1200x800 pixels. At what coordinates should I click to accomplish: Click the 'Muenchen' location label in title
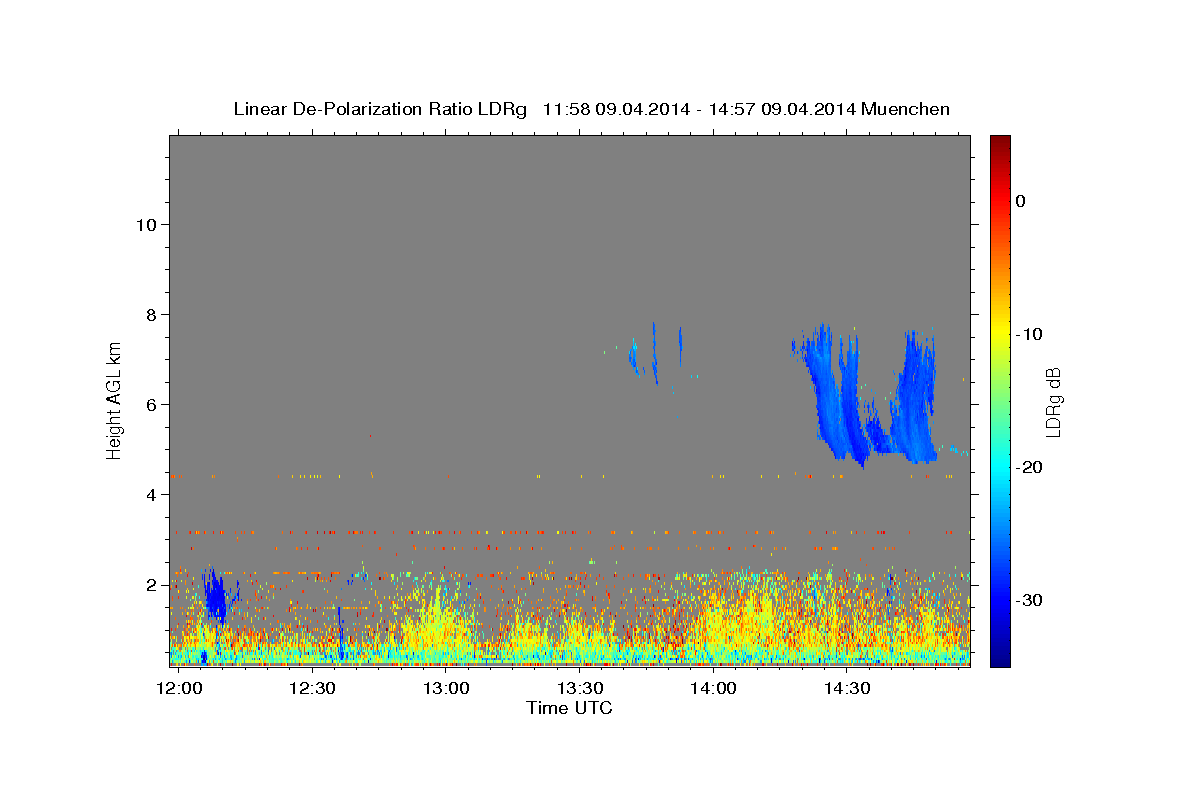[906, 109]
